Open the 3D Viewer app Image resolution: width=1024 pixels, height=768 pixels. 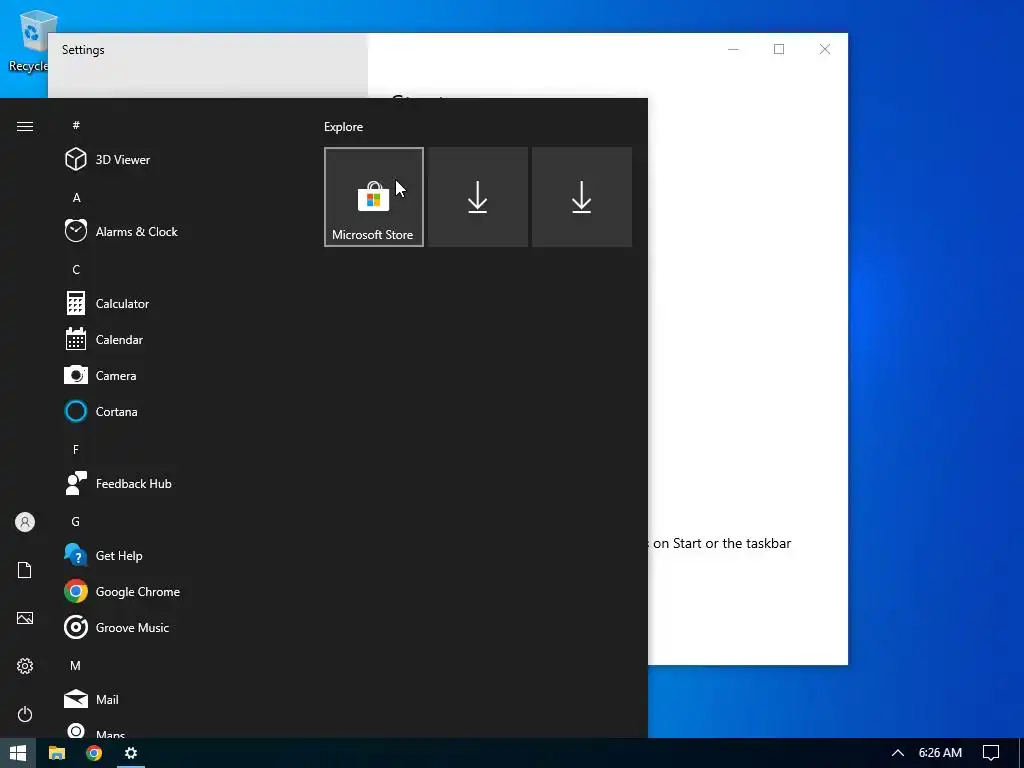click(x=176, y=159)
